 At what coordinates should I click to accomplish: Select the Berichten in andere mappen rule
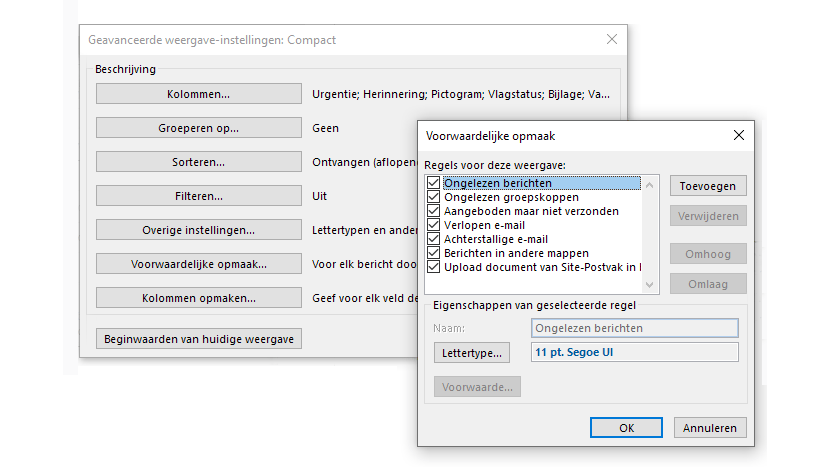point(516,253)
